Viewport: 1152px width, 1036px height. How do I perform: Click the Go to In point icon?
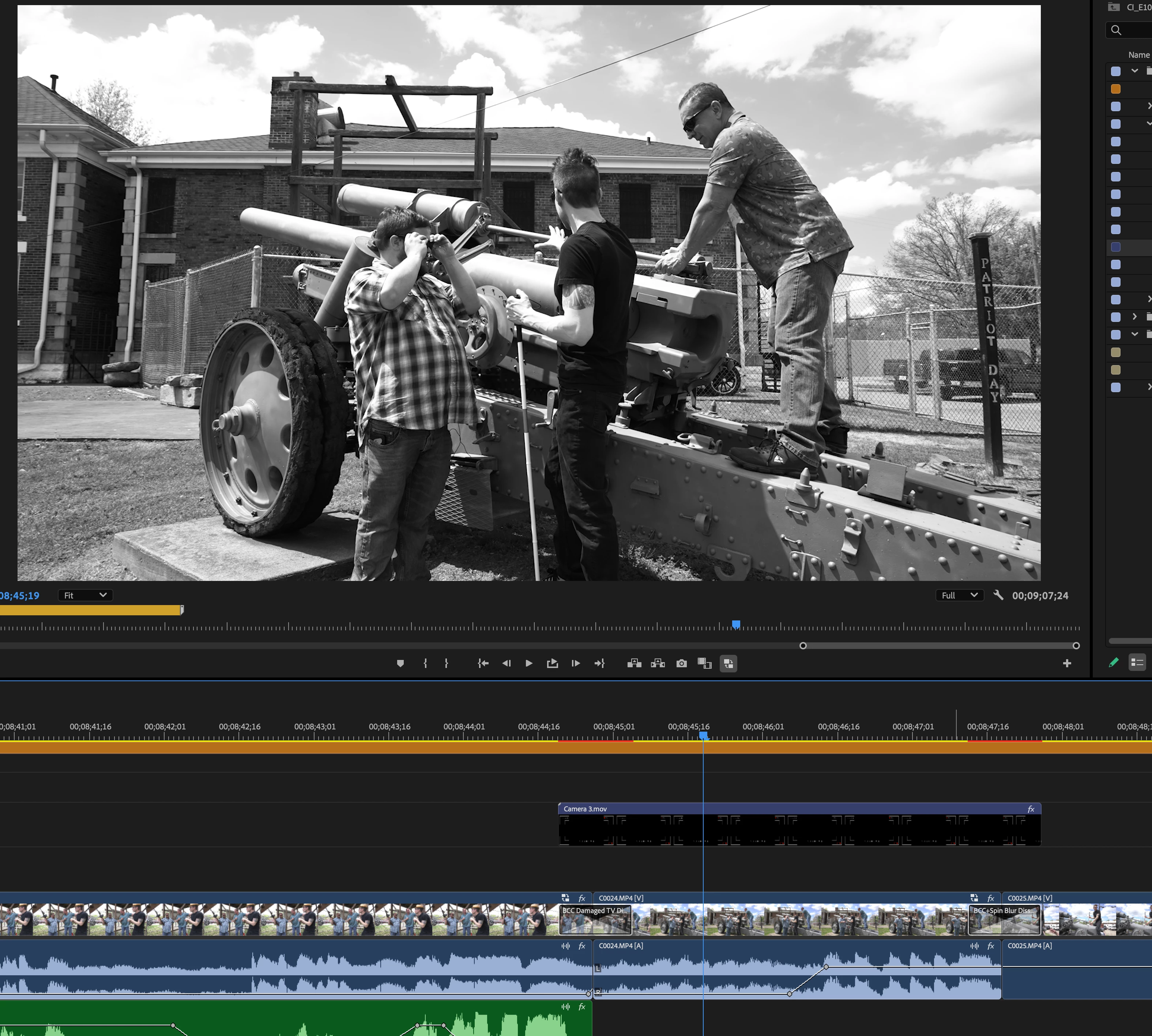click(x=483, y=663)
